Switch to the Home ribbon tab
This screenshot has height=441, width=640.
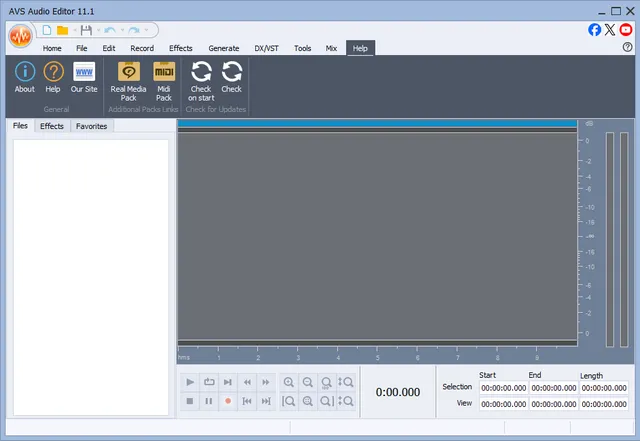tap(52, 48)
